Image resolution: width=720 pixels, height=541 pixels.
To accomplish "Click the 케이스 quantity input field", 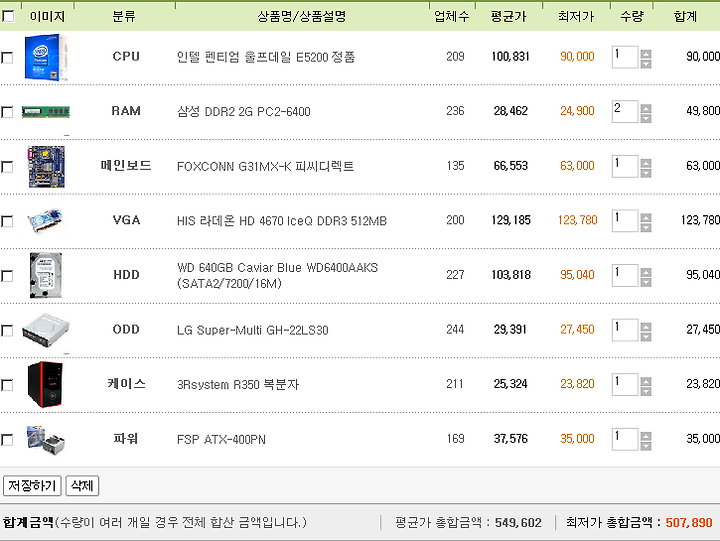I will tap(625, 384).
